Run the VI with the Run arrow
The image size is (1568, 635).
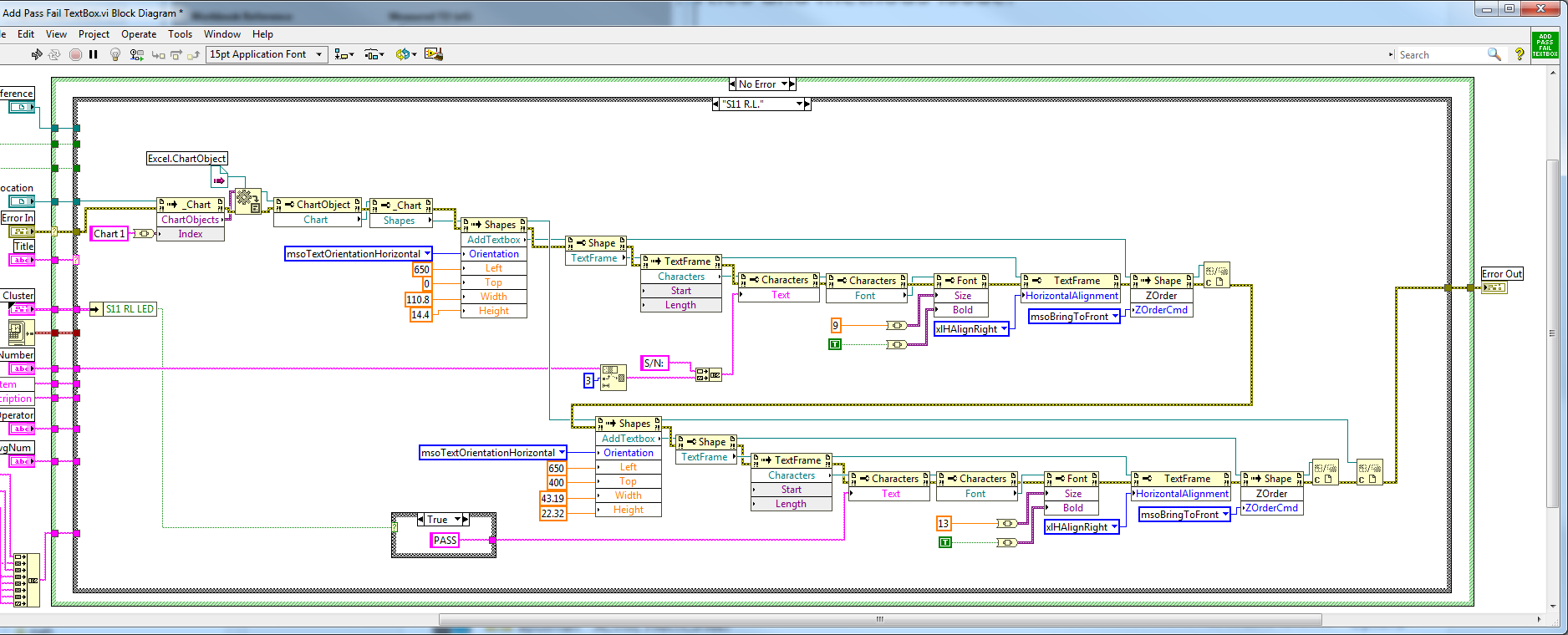(x=37, y=54)
